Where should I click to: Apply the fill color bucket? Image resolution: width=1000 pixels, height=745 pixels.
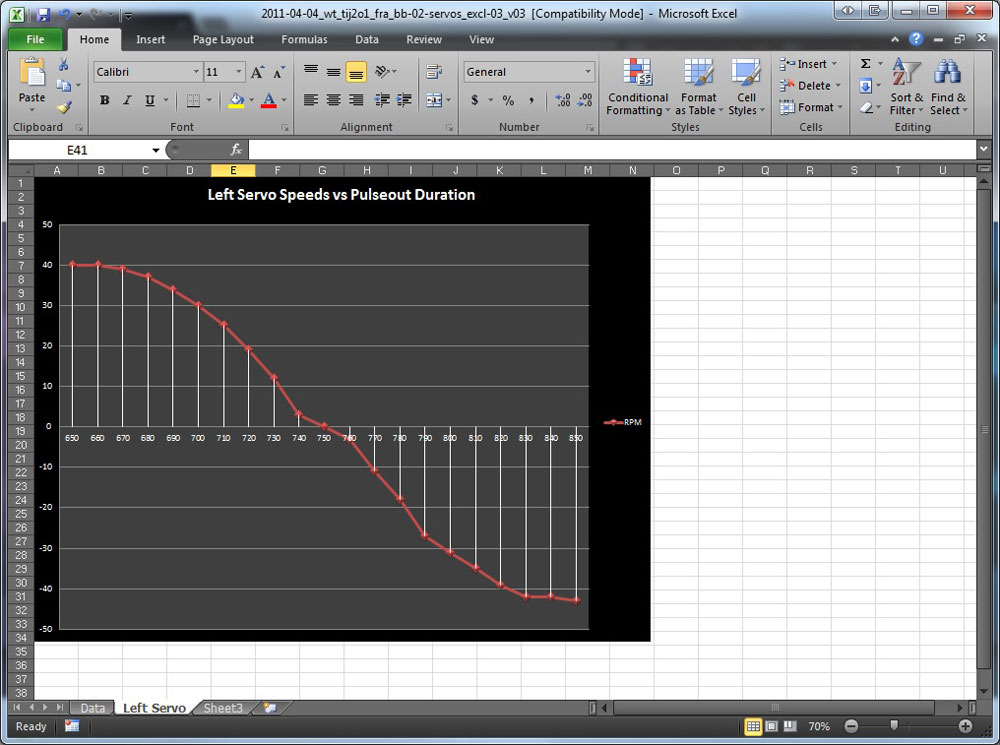pyautogui.click(x=237, y=100)
